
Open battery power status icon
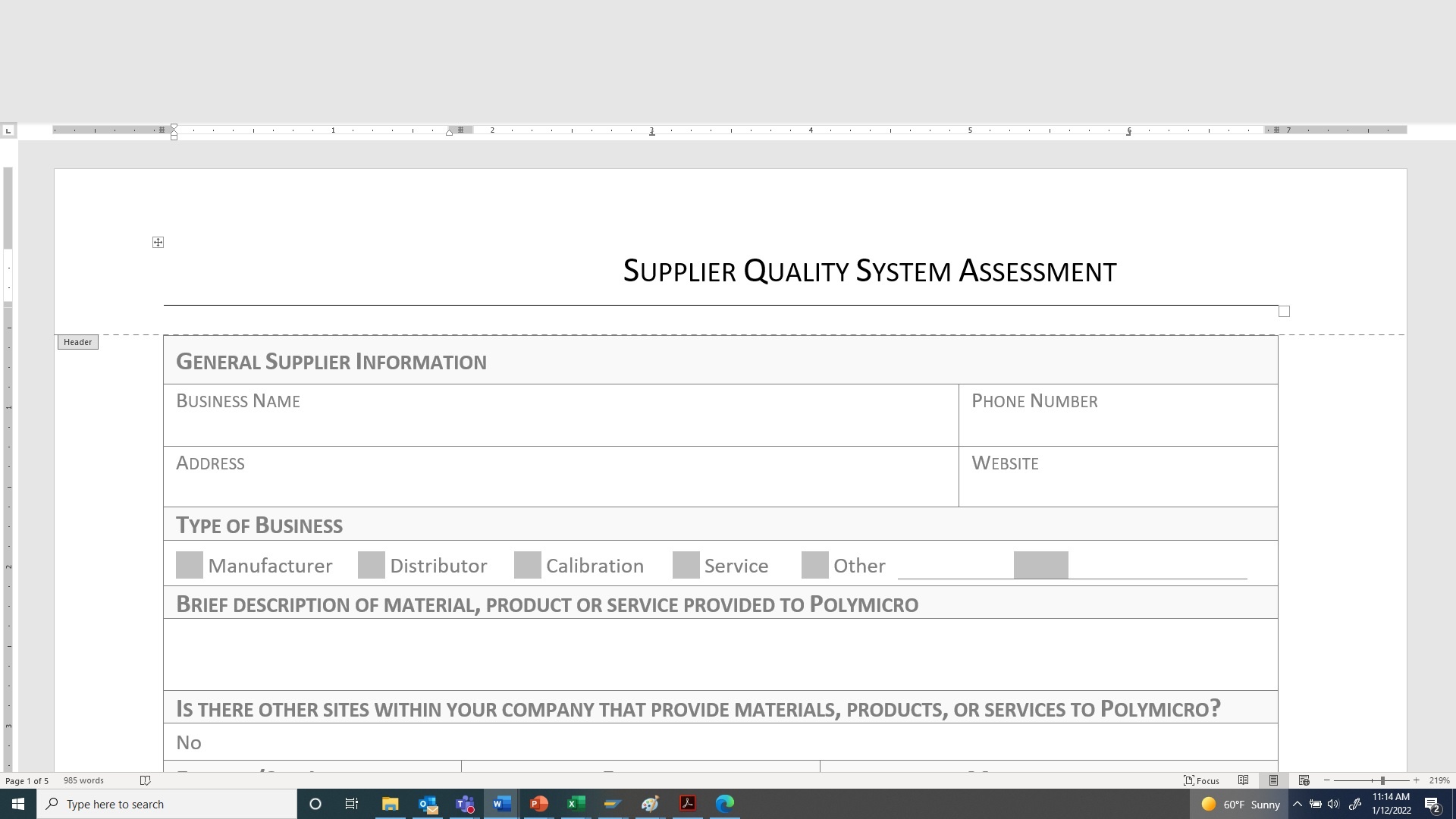pyautogui.click(x=1316, y=804)
